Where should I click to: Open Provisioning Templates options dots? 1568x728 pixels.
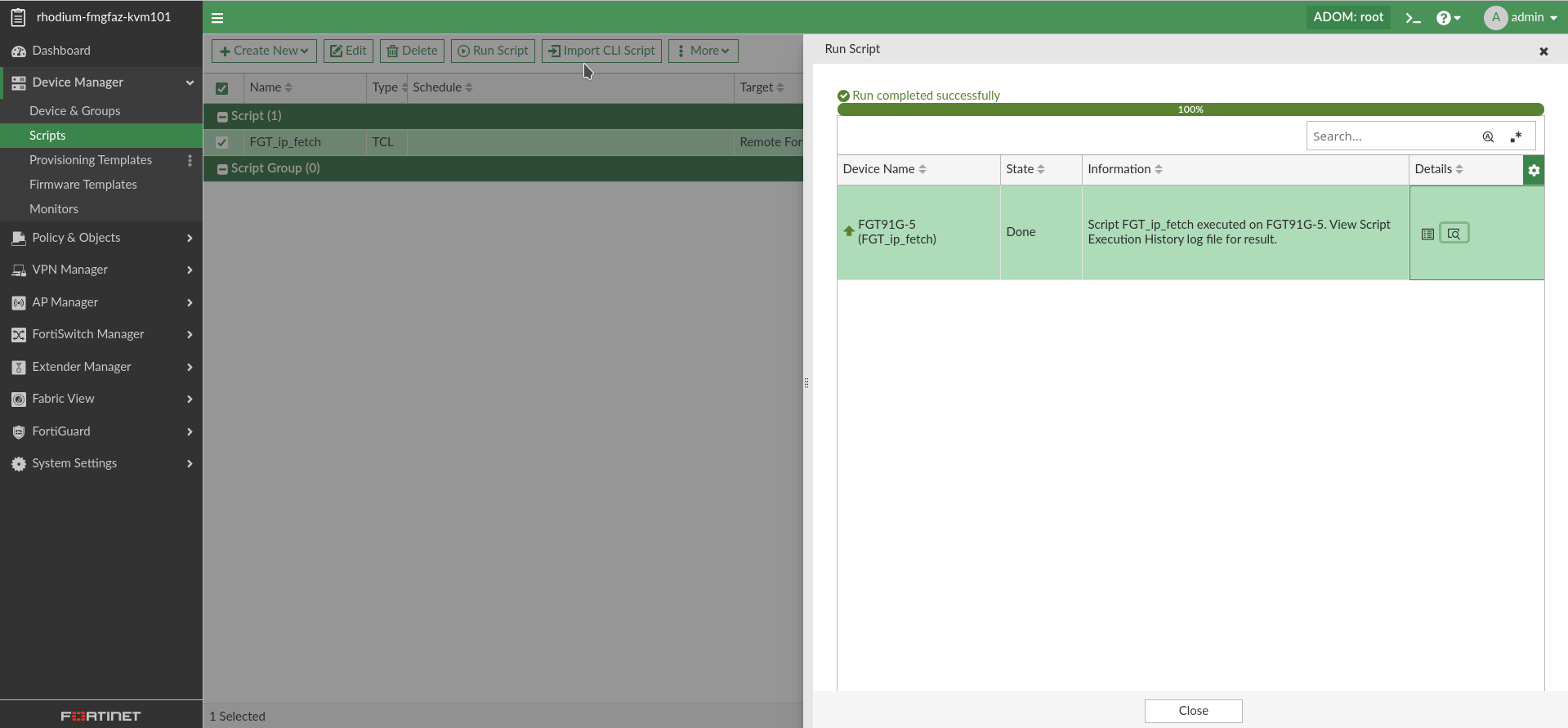click(190, 160)
